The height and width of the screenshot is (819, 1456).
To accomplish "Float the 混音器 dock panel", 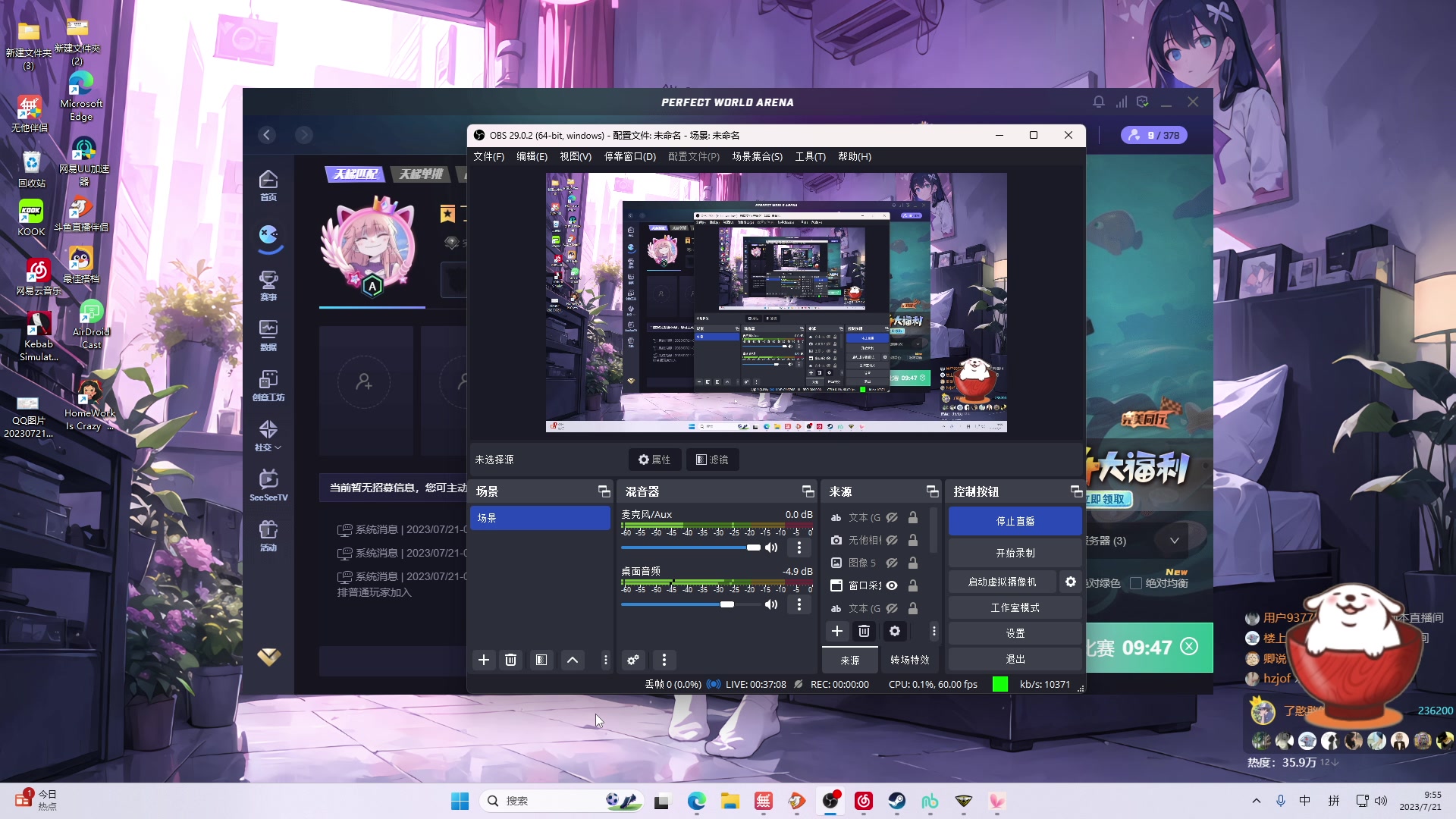I will [x=808, y=491].
